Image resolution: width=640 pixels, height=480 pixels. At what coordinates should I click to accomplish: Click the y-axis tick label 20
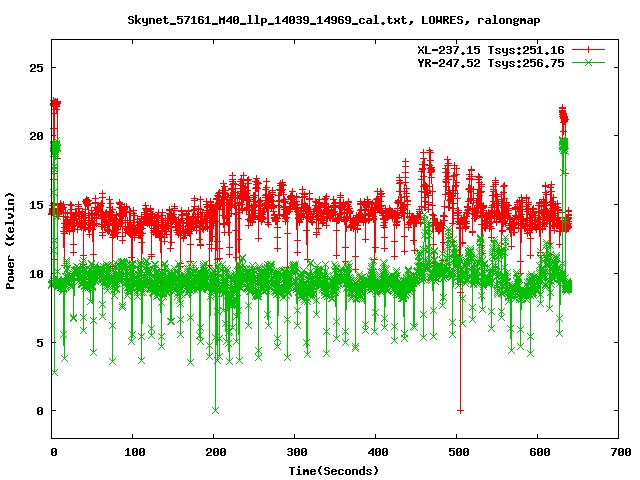tap(36, 136)
